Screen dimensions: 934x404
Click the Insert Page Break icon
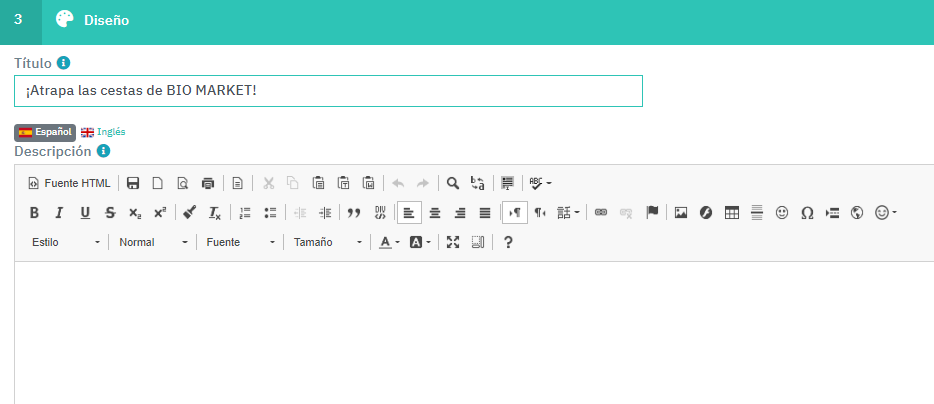[832, 213]
